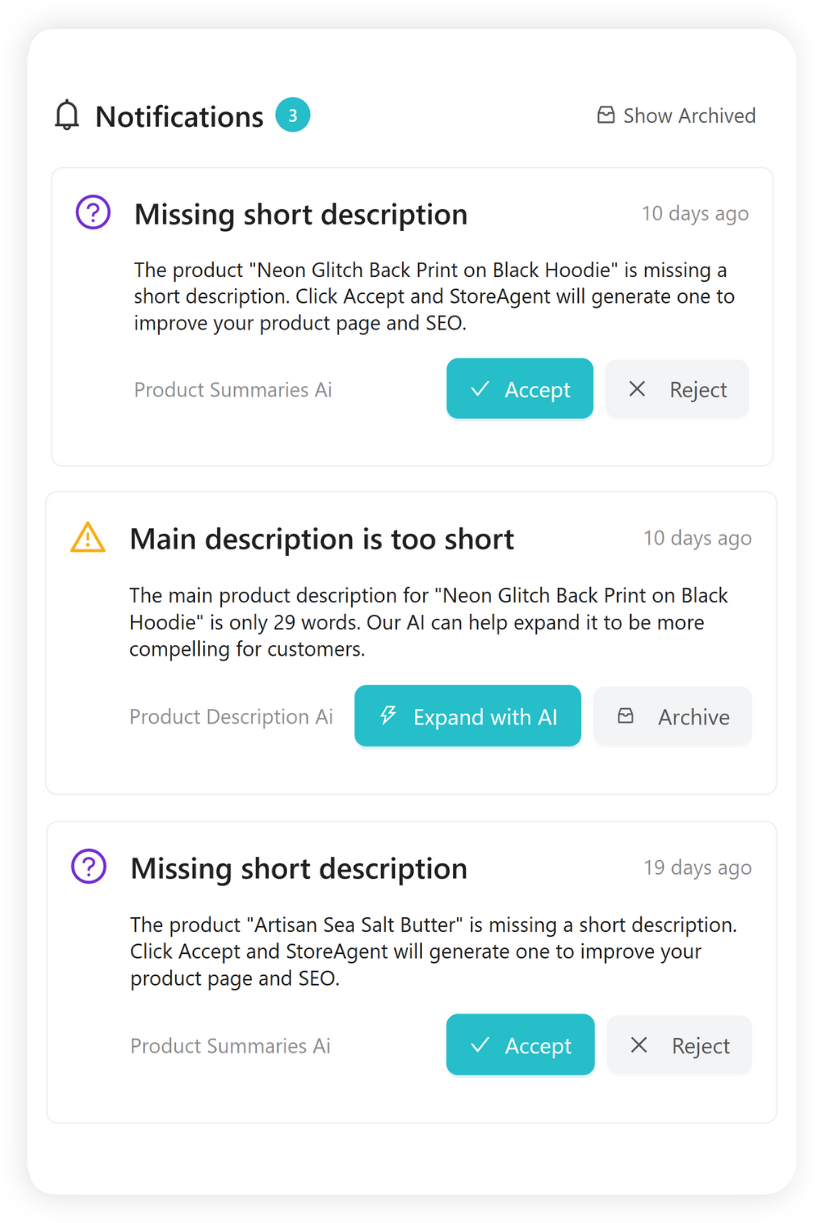Image resolution: width=818 pixels, height=1223 pixels.
Task: Click the notifications bell icon
Action: coord(66,114)
